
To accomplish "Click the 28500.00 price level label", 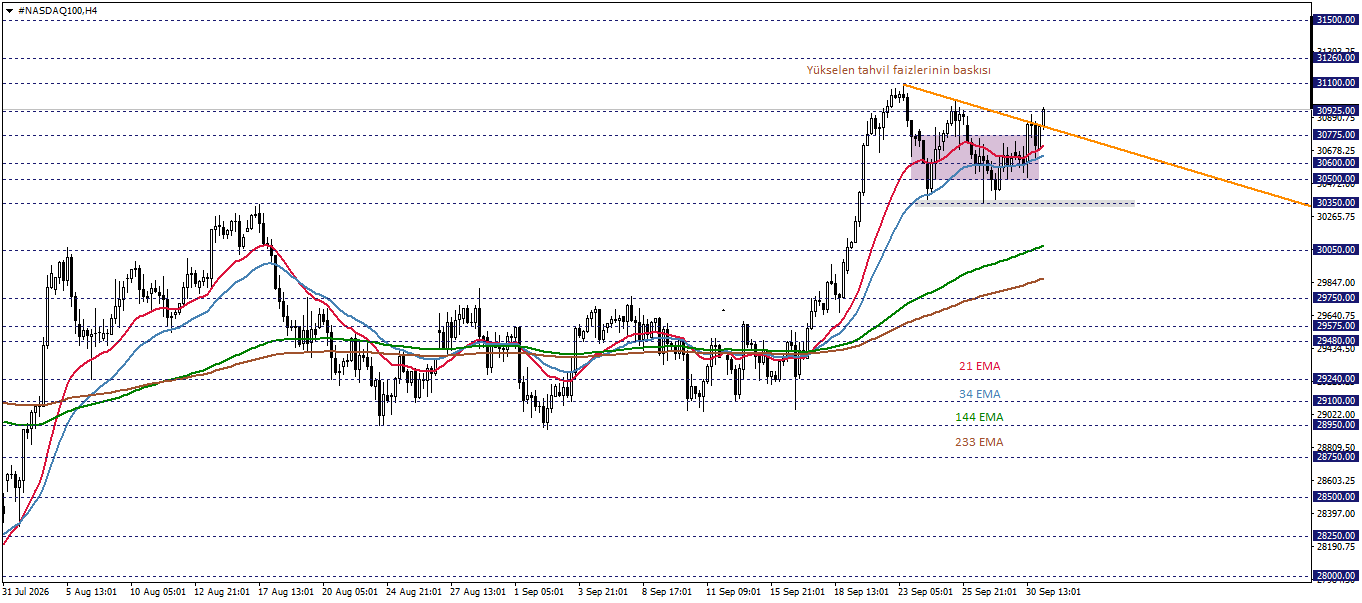I will (1337, 496).
